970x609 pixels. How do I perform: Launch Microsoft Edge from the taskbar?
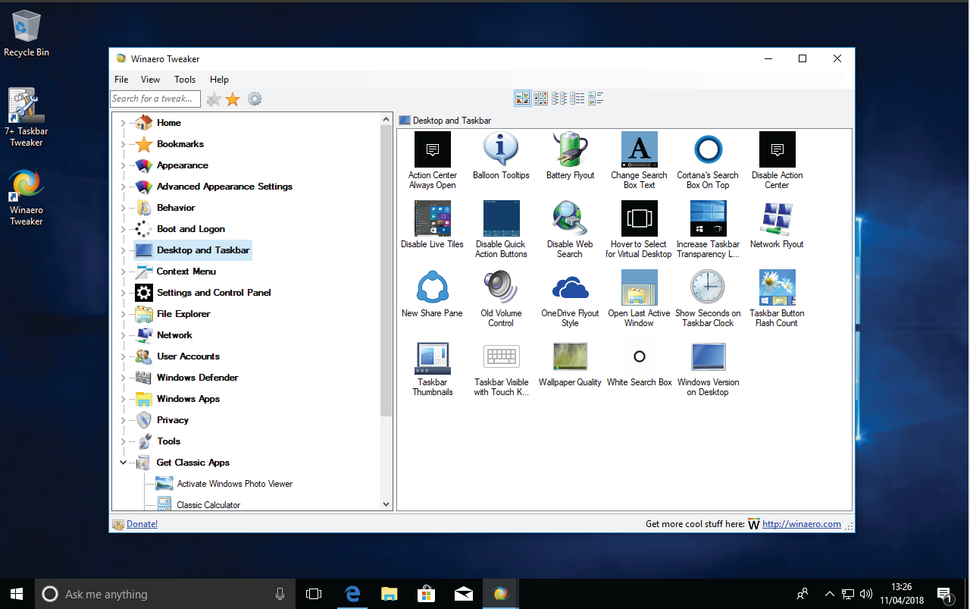pyautogui.click(x=352, y=593)
